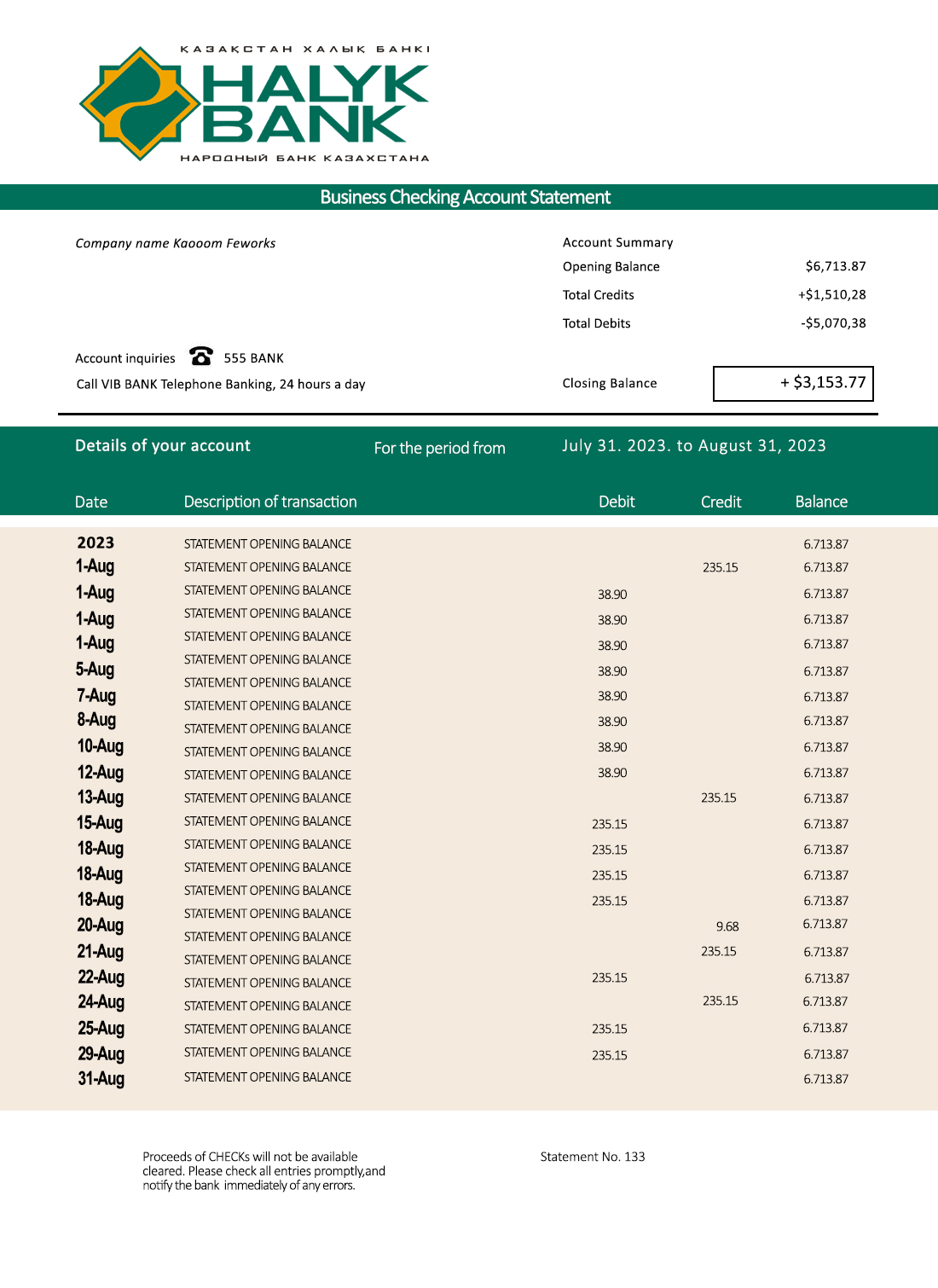The image size is (938, 1288).
Task: Click the Date column header
Action: click(x=91, y=502)
